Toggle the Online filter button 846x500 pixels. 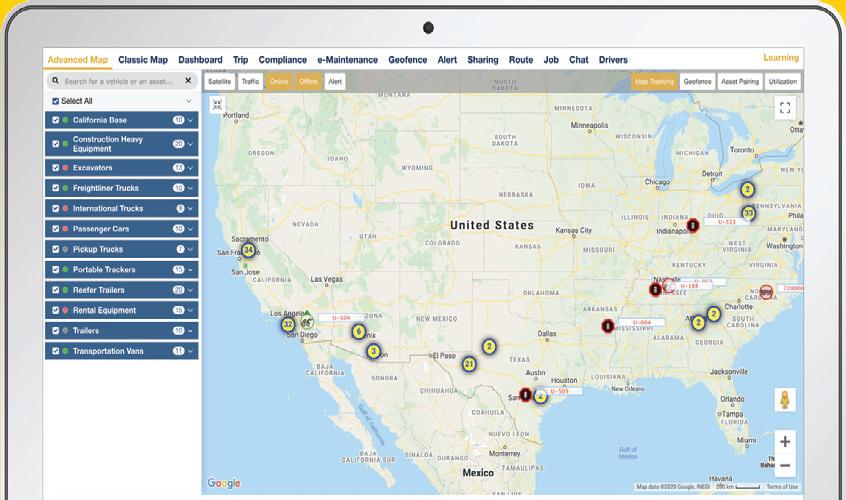[x=279, y=81]
